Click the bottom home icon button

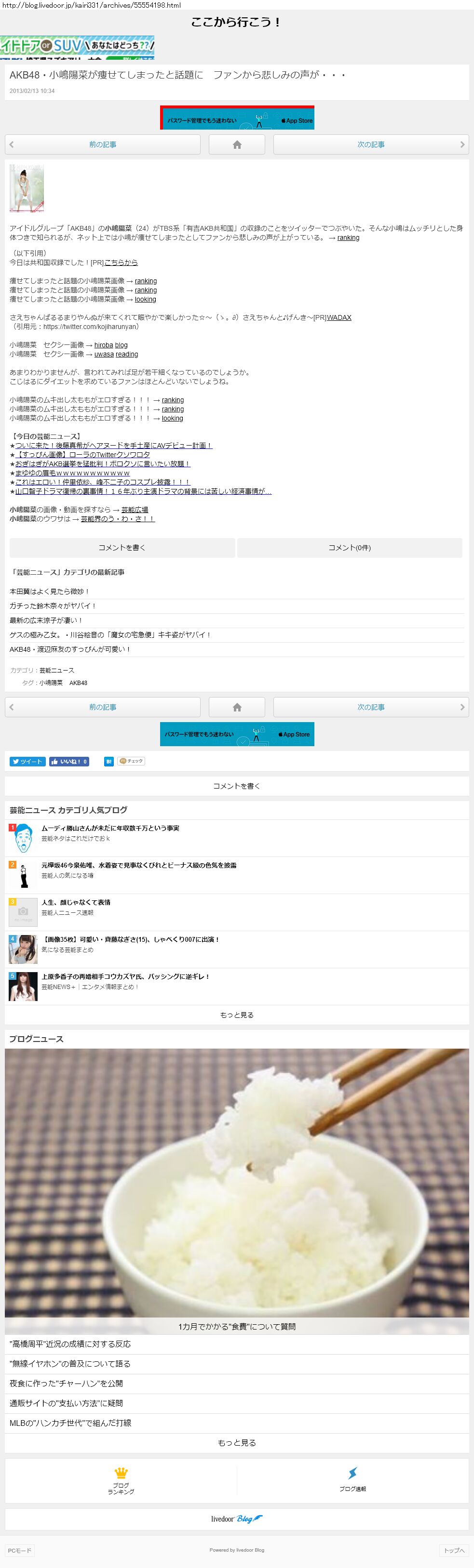point(237,707)
